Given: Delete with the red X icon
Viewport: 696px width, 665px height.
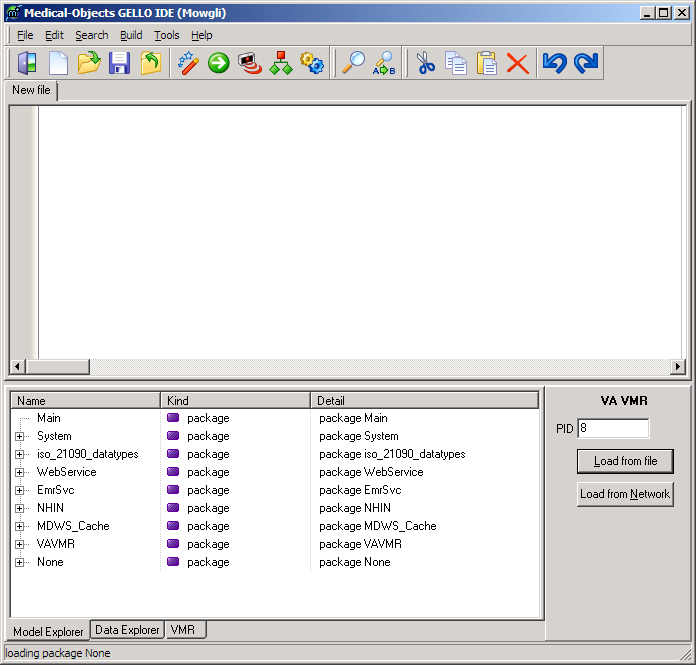Looking at the screenshot, I should pos(518,63).
